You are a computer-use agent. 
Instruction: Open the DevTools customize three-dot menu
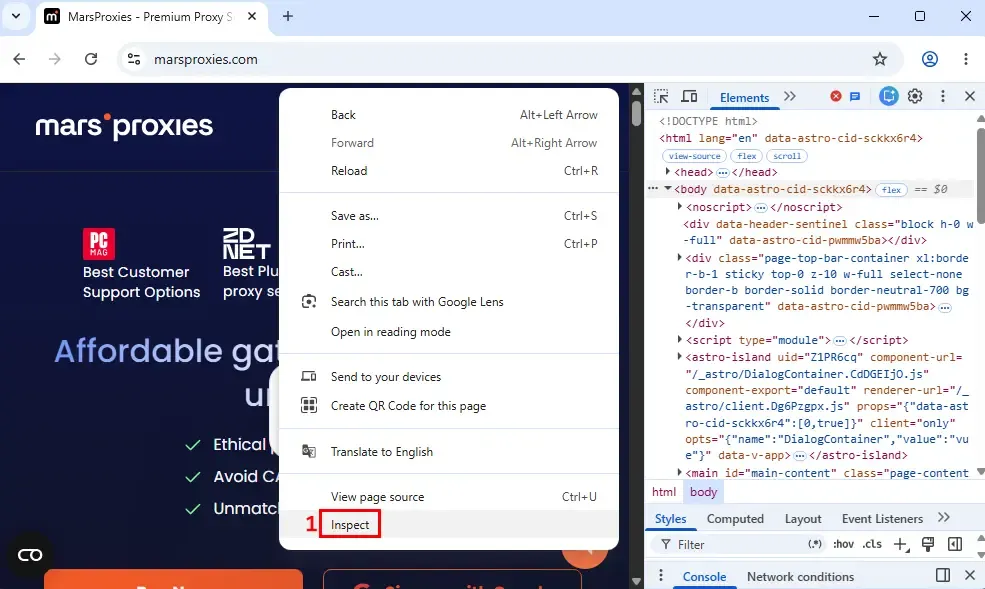pos(942,96)
